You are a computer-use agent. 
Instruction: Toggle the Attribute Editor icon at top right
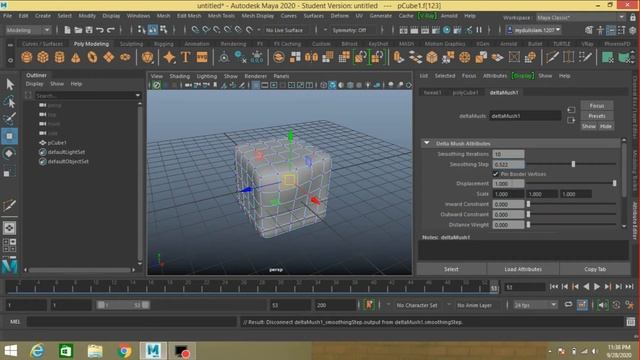tap(611, 30)
